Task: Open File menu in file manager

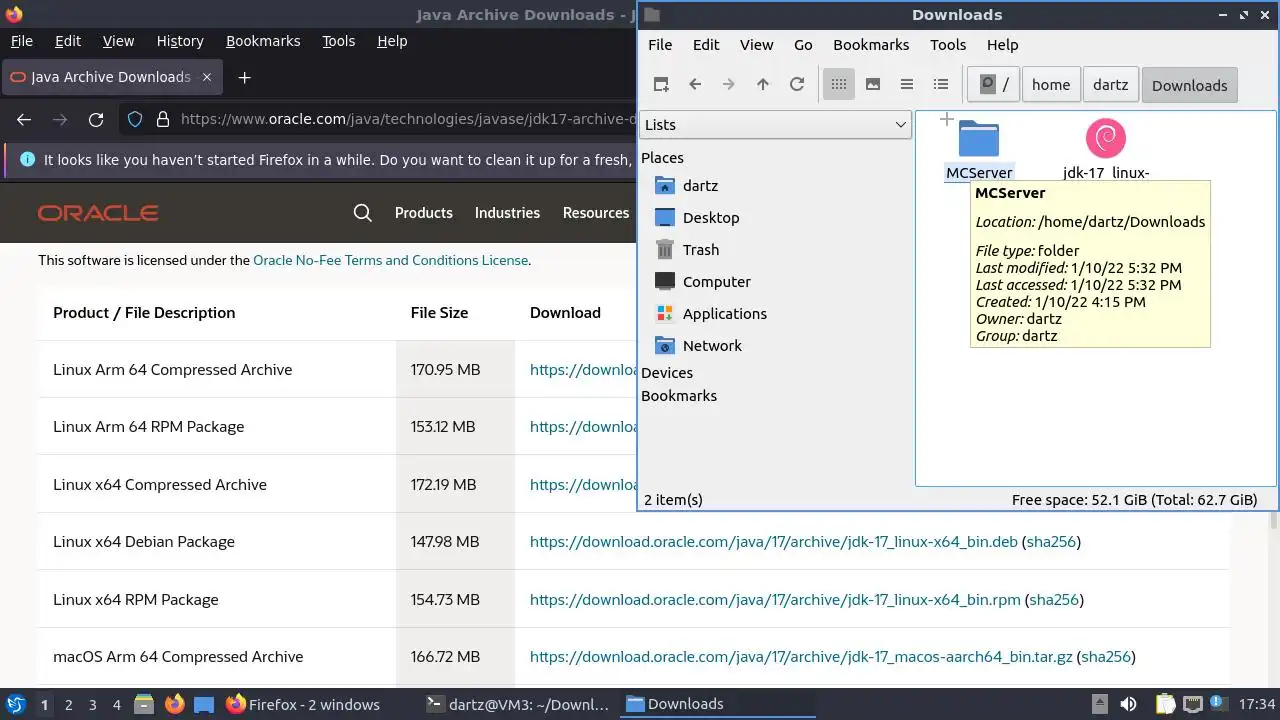Action: tap(660, 44)
